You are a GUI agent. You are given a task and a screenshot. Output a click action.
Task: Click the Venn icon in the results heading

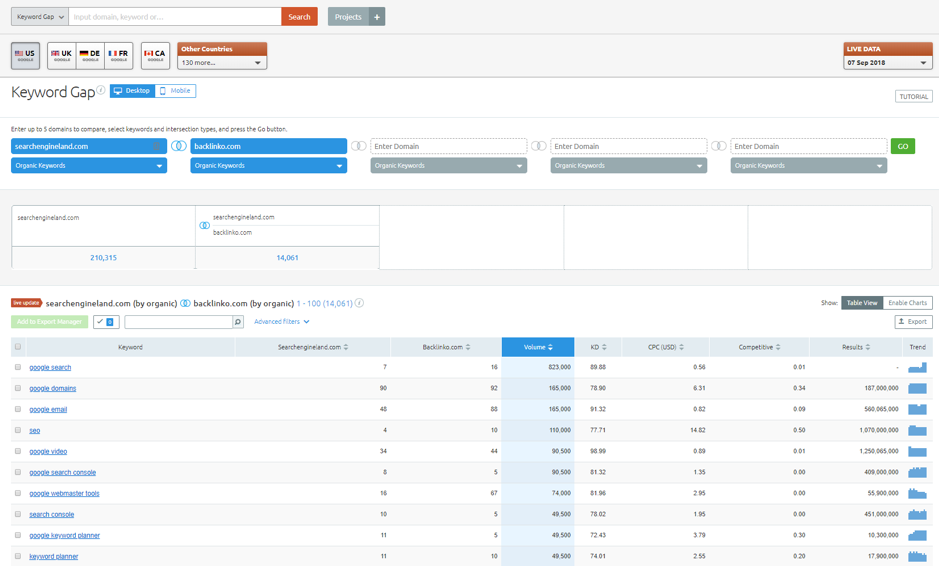[186, 303]
